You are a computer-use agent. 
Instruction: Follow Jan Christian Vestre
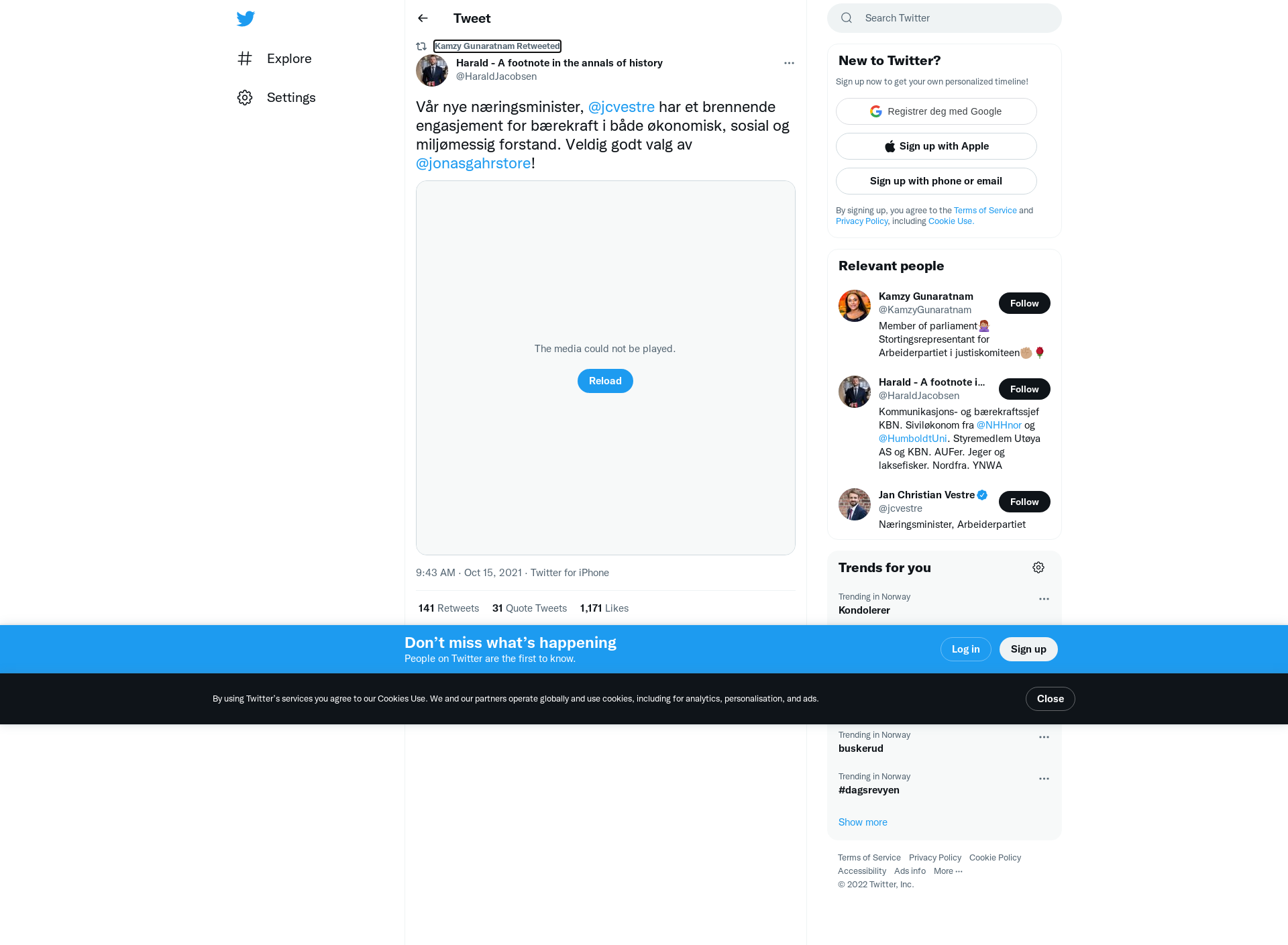click(1024, 502)
